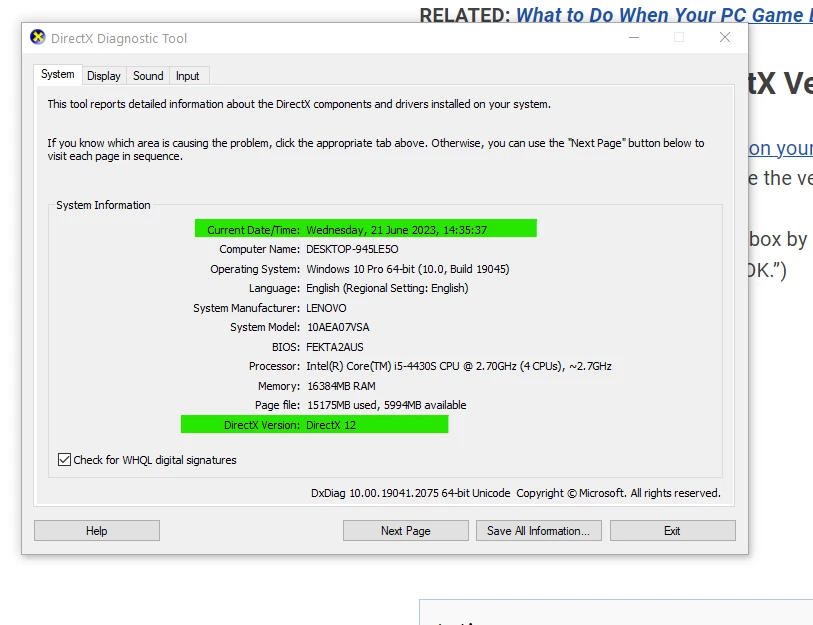The height and width of the screenshot is (625, 813).
Task: Go to Next Page
Action: (x=405, y=531)
